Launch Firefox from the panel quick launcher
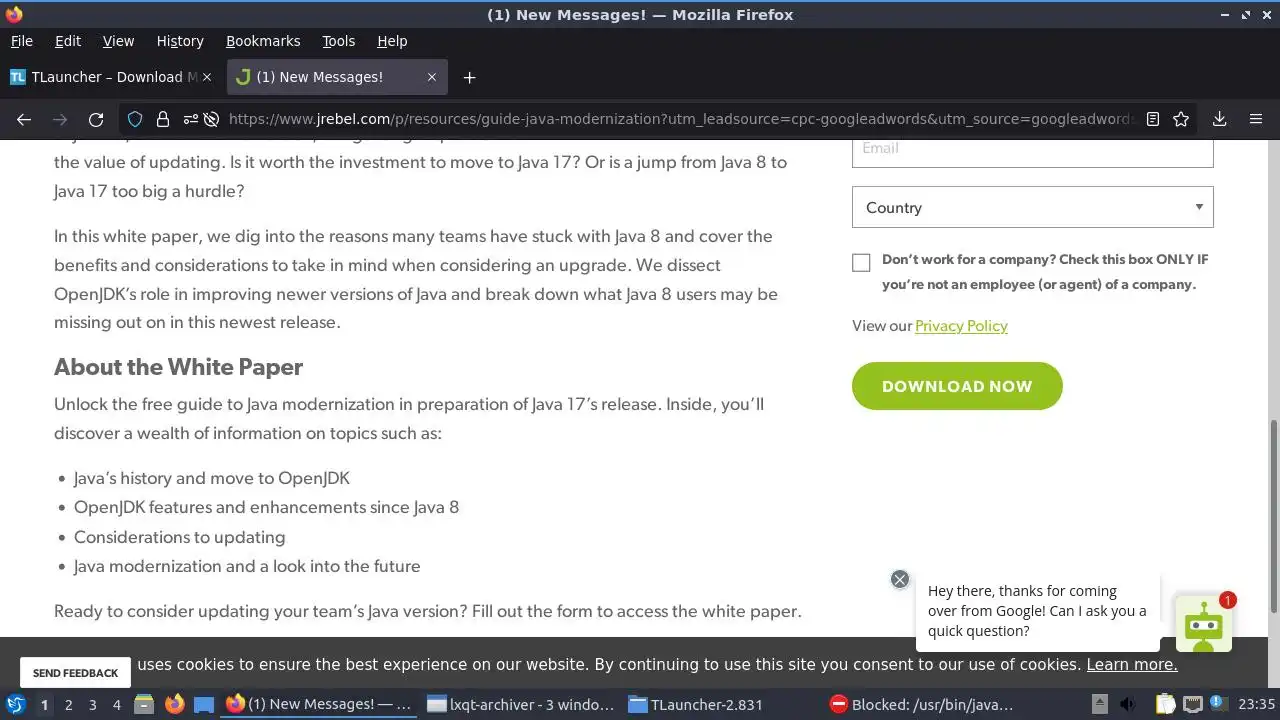Image resolution: width=1280 pixels, height=720 pixels. [x=174, y=704]
